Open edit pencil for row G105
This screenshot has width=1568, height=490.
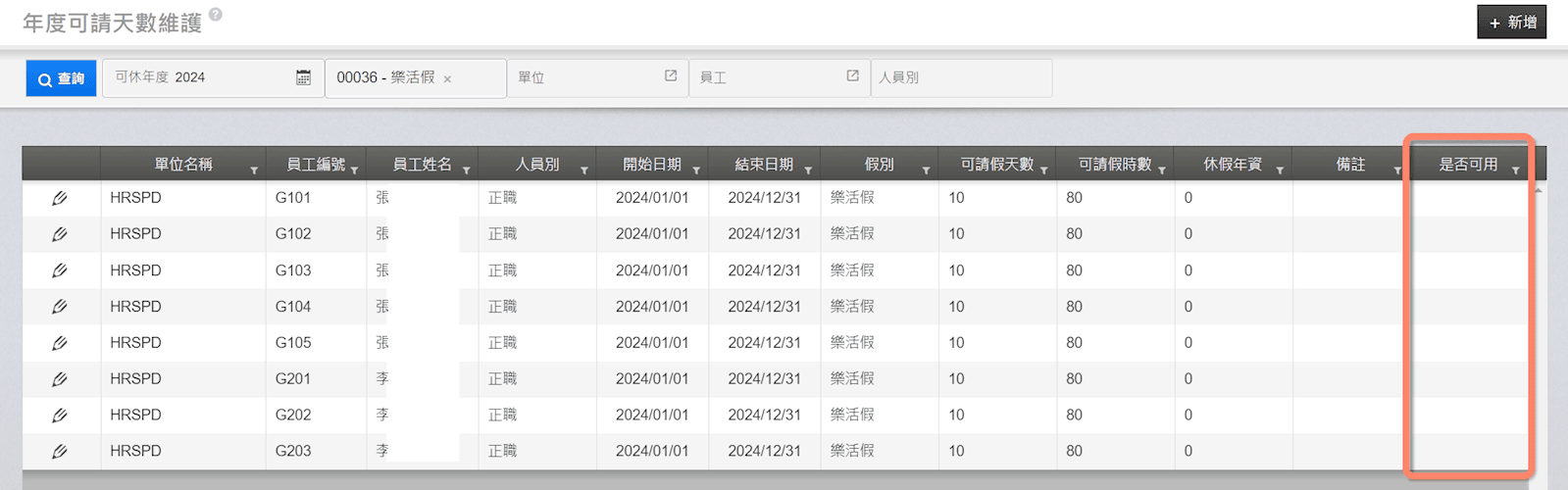(60, 343)
